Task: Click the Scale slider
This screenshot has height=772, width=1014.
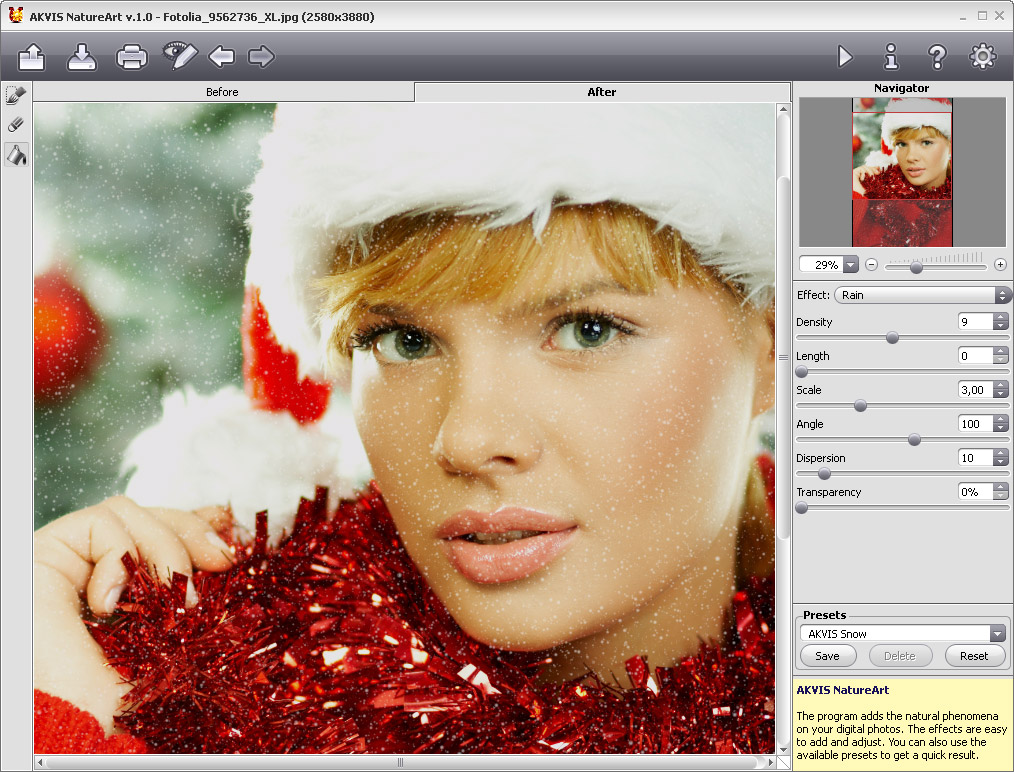Action: pos(902,405)
